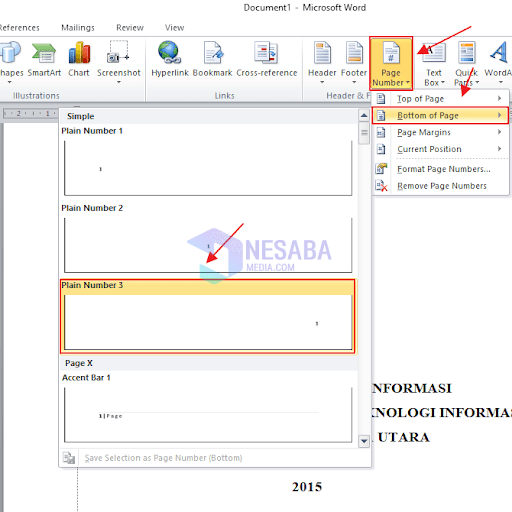Insert a Text Box
512x512 pixels.
click(434, 63)
